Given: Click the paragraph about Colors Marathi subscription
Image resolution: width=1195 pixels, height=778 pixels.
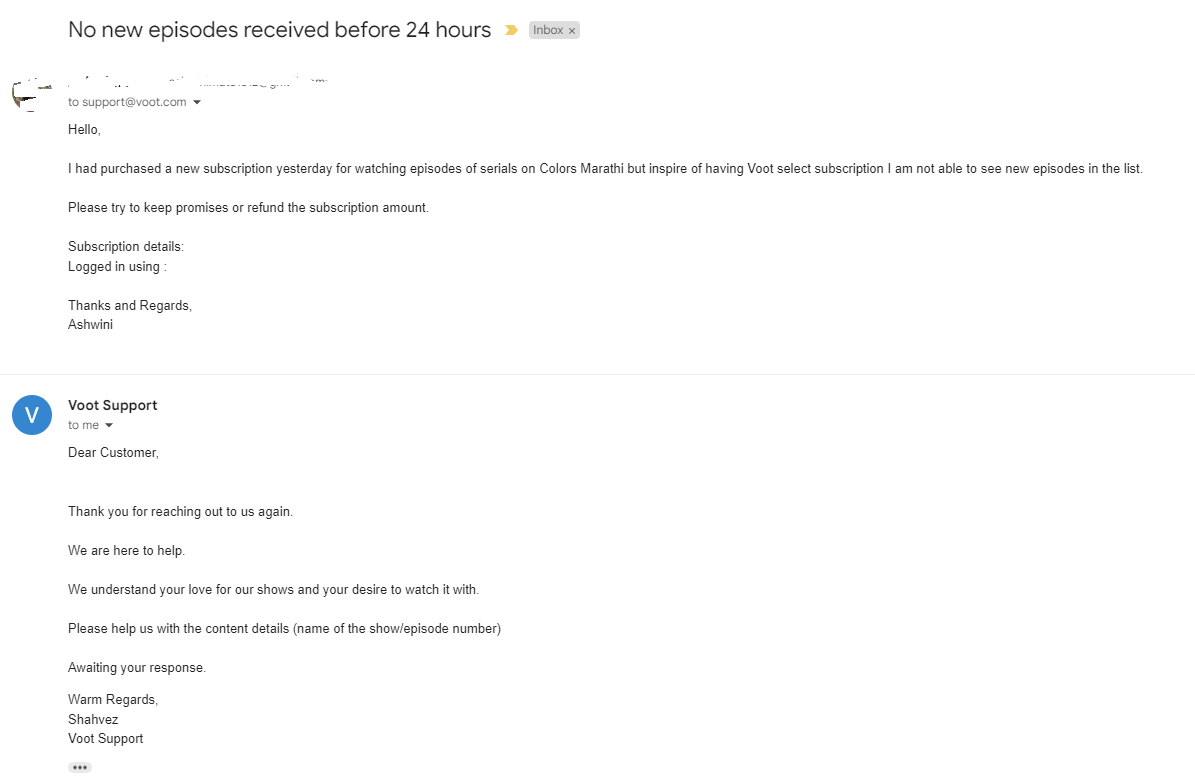Looking at the screenshot, I should pyautogui.click(x=604, y=168).
